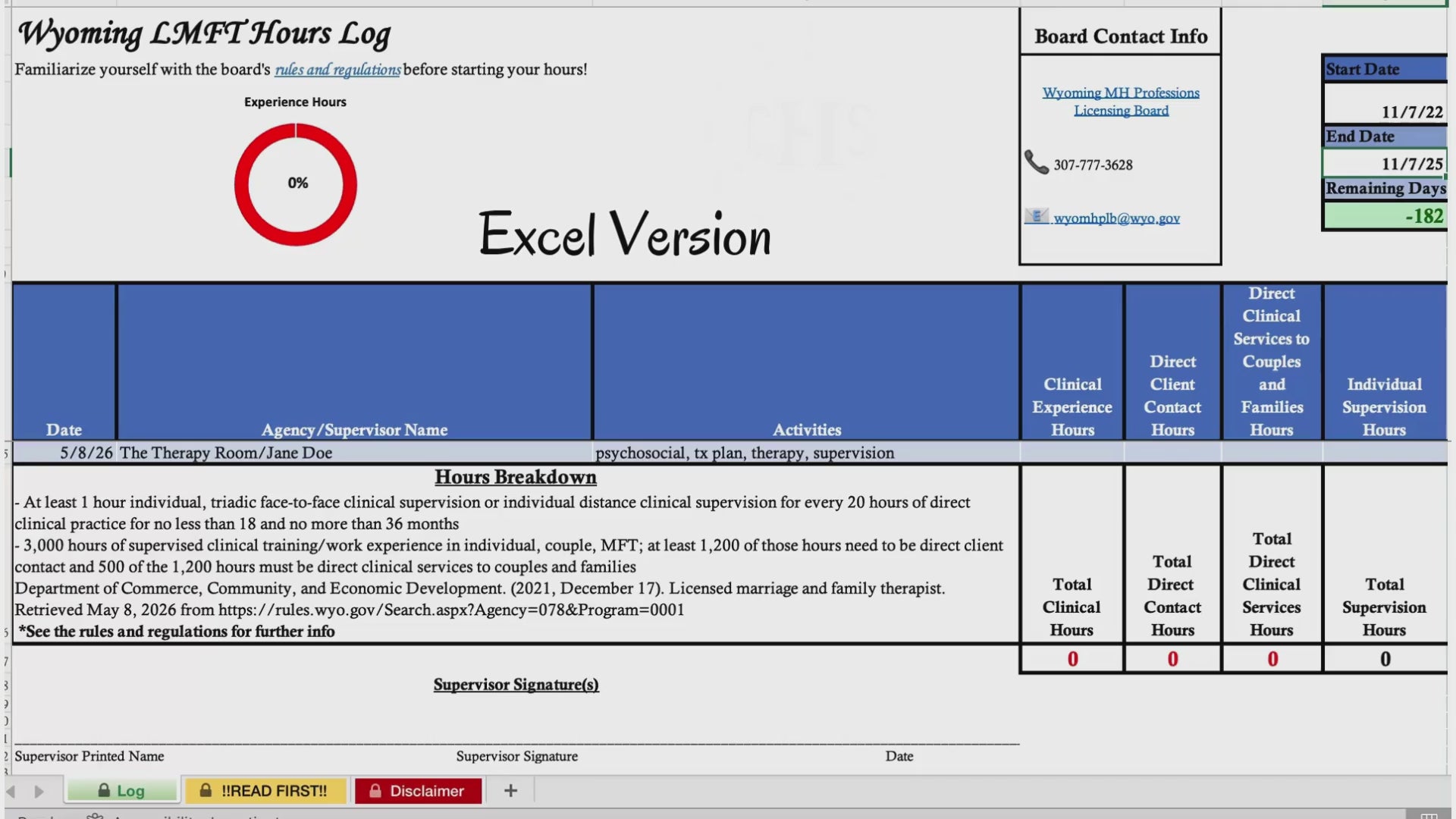This screenshot has height=819, width=1456.
Task: Click the Activities column header
Action: (807, 362)
